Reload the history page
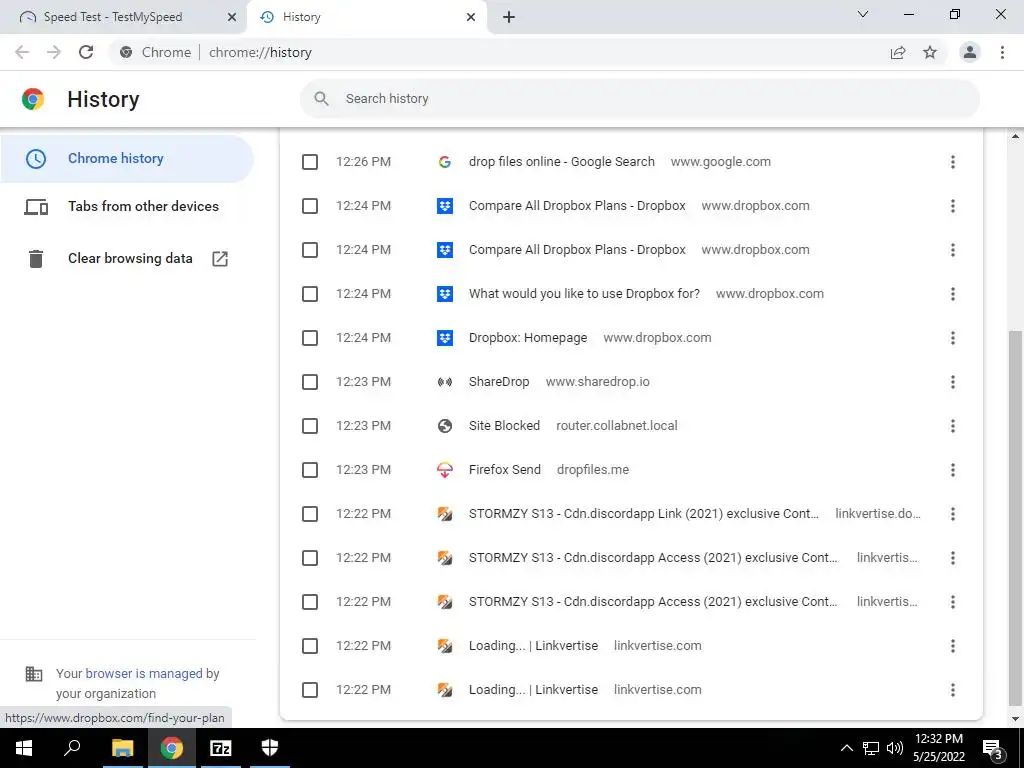The height and width of the screenshot is (768, 1024). point(86,52)
